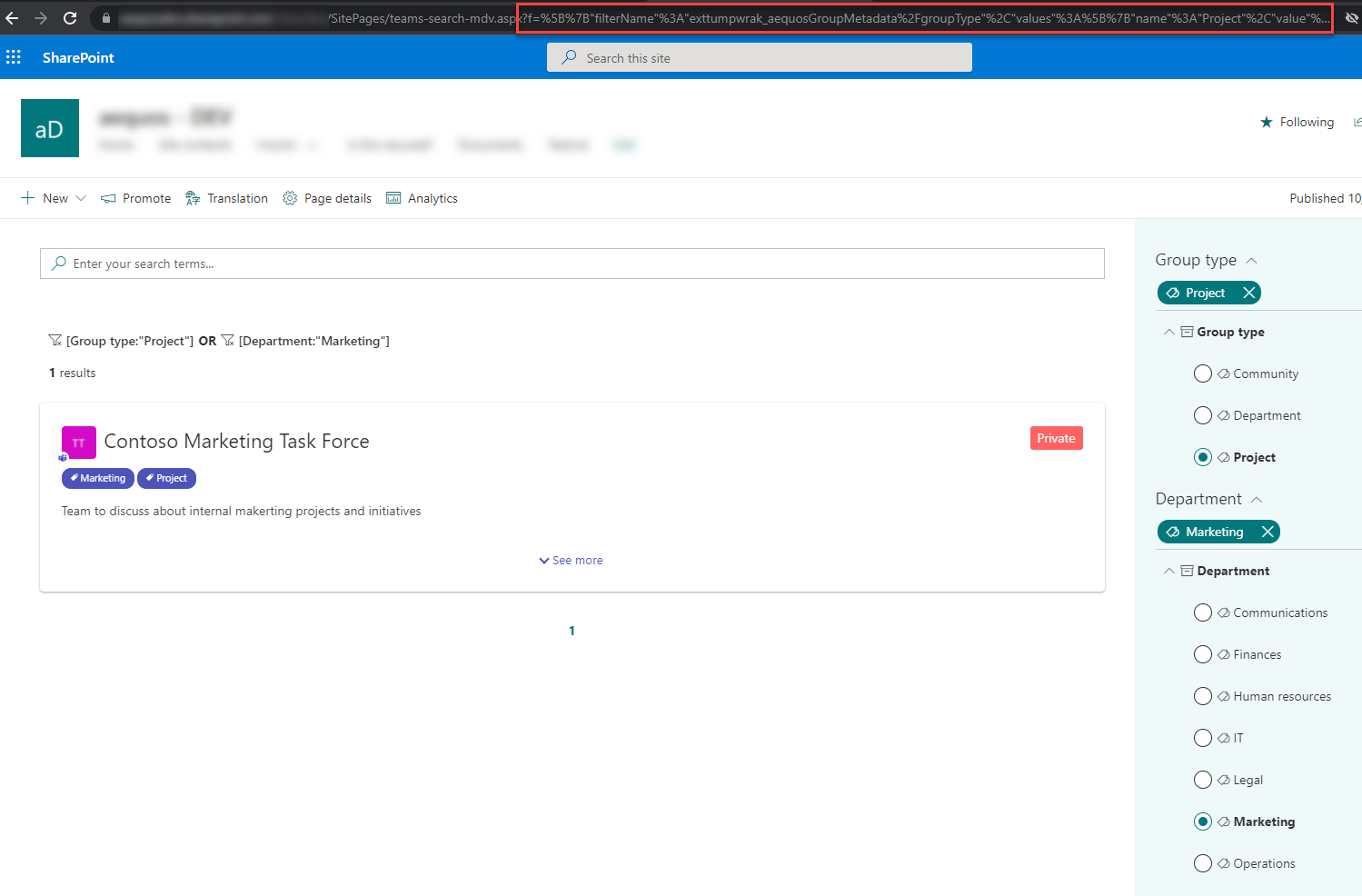1362x896 pixels.
Task: Remove the Project filter pill
Action: (x=1249, y=293)
